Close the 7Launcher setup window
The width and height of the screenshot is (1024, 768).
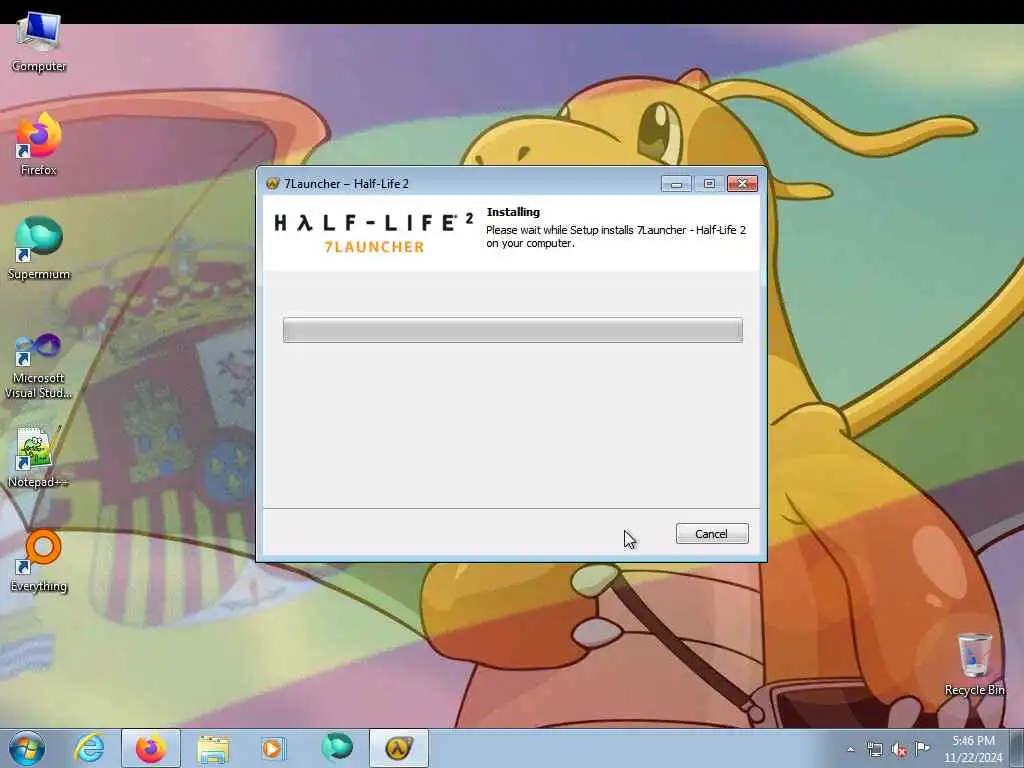pos(742,184)
